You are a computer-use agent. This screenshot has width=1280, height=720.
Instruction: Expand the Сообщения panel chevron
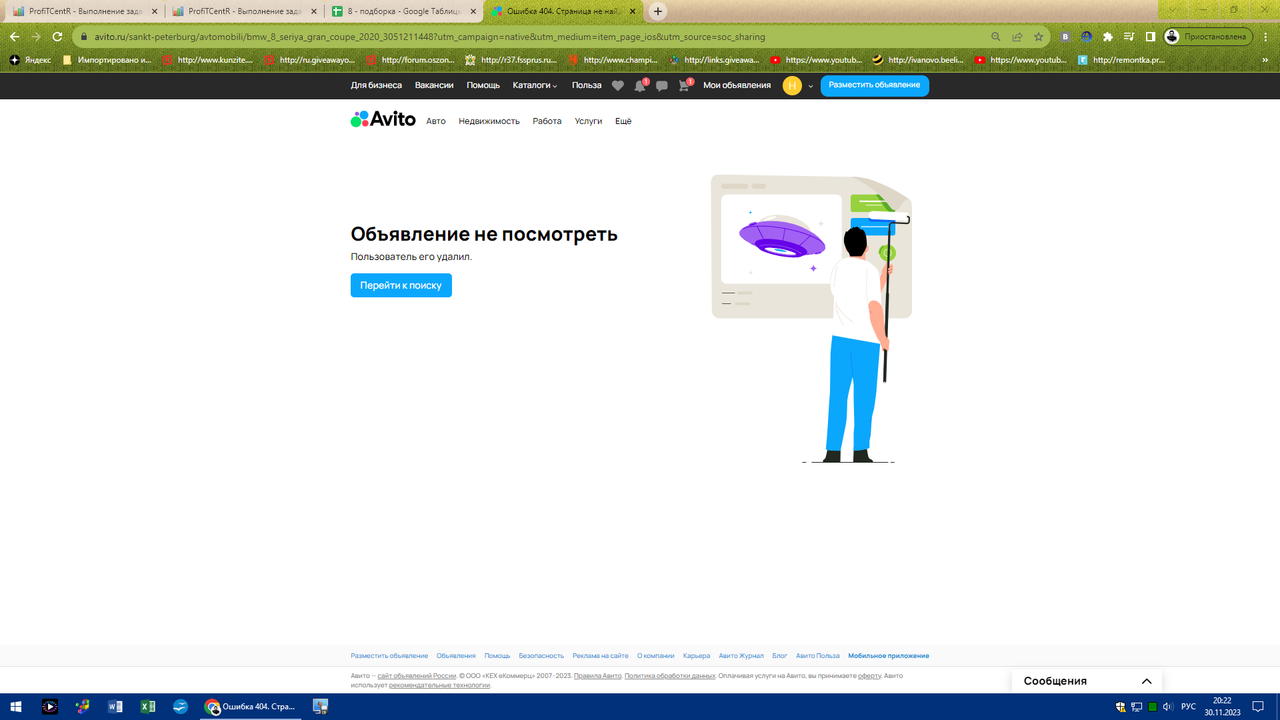[x=1146, y=680]
